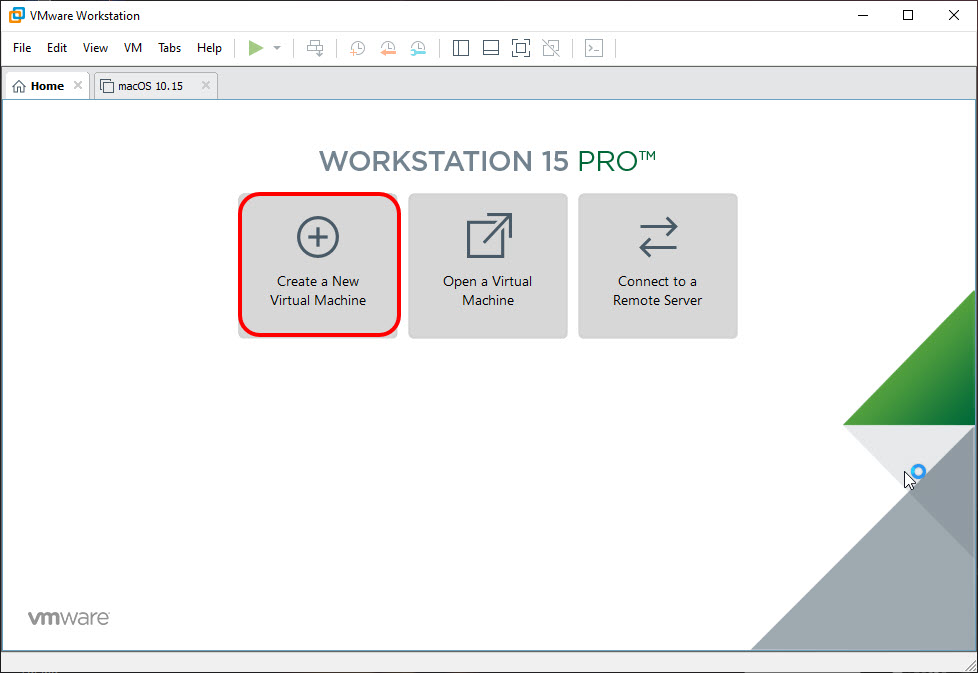Image resolution: width=978 pixels, height=673 pixels.
Task: Click the VMware Workstation title bar icon
Action: (17, 16)
